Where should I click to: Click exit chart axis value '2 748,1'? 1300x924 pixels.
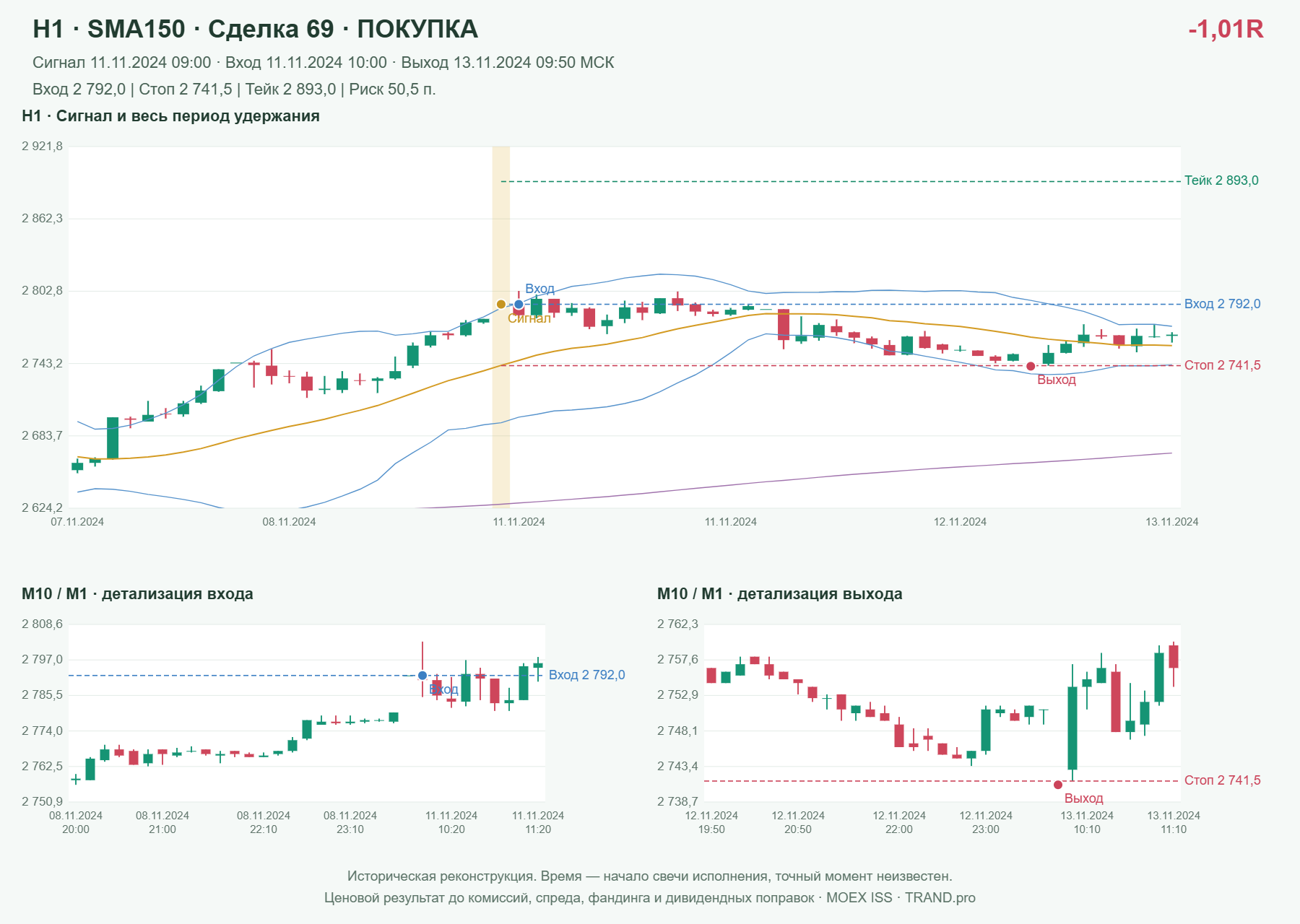677,731
